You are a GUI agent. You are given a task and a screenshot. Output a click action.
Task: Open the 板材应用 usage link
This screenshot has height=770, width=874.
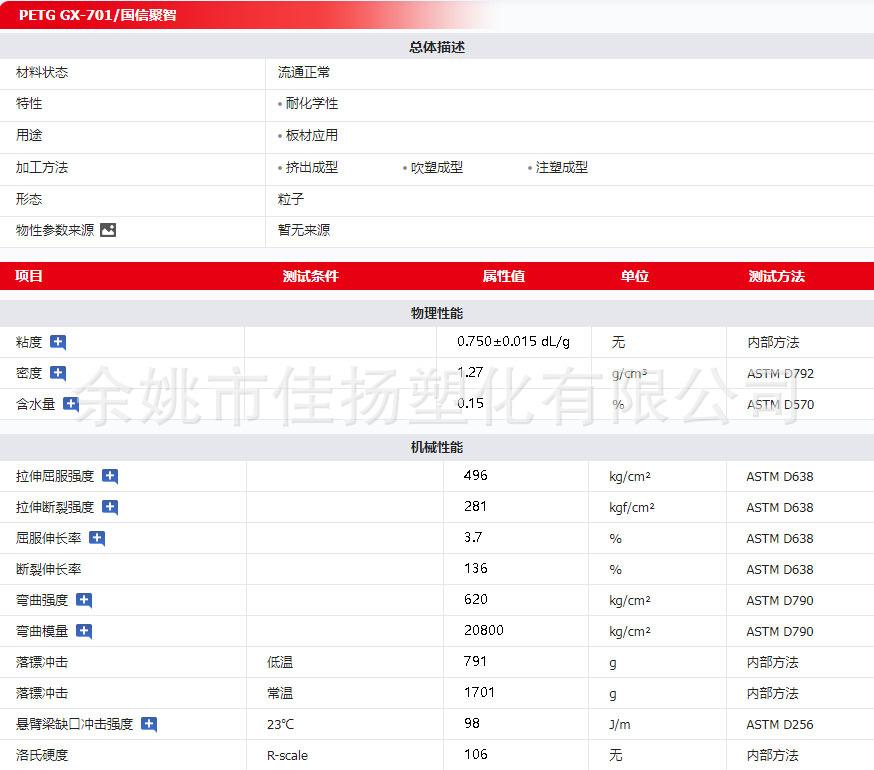(311, 135)
